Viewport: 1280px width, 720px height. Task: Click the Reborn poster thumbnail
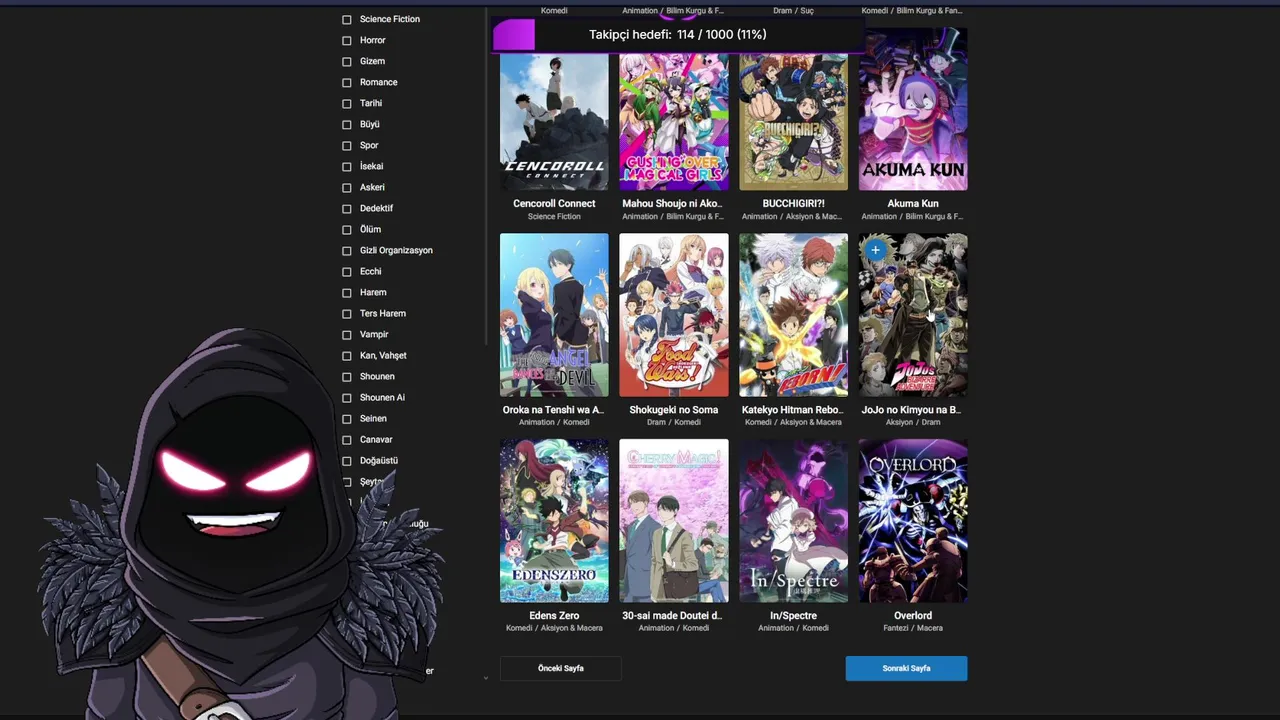(793, 315)
